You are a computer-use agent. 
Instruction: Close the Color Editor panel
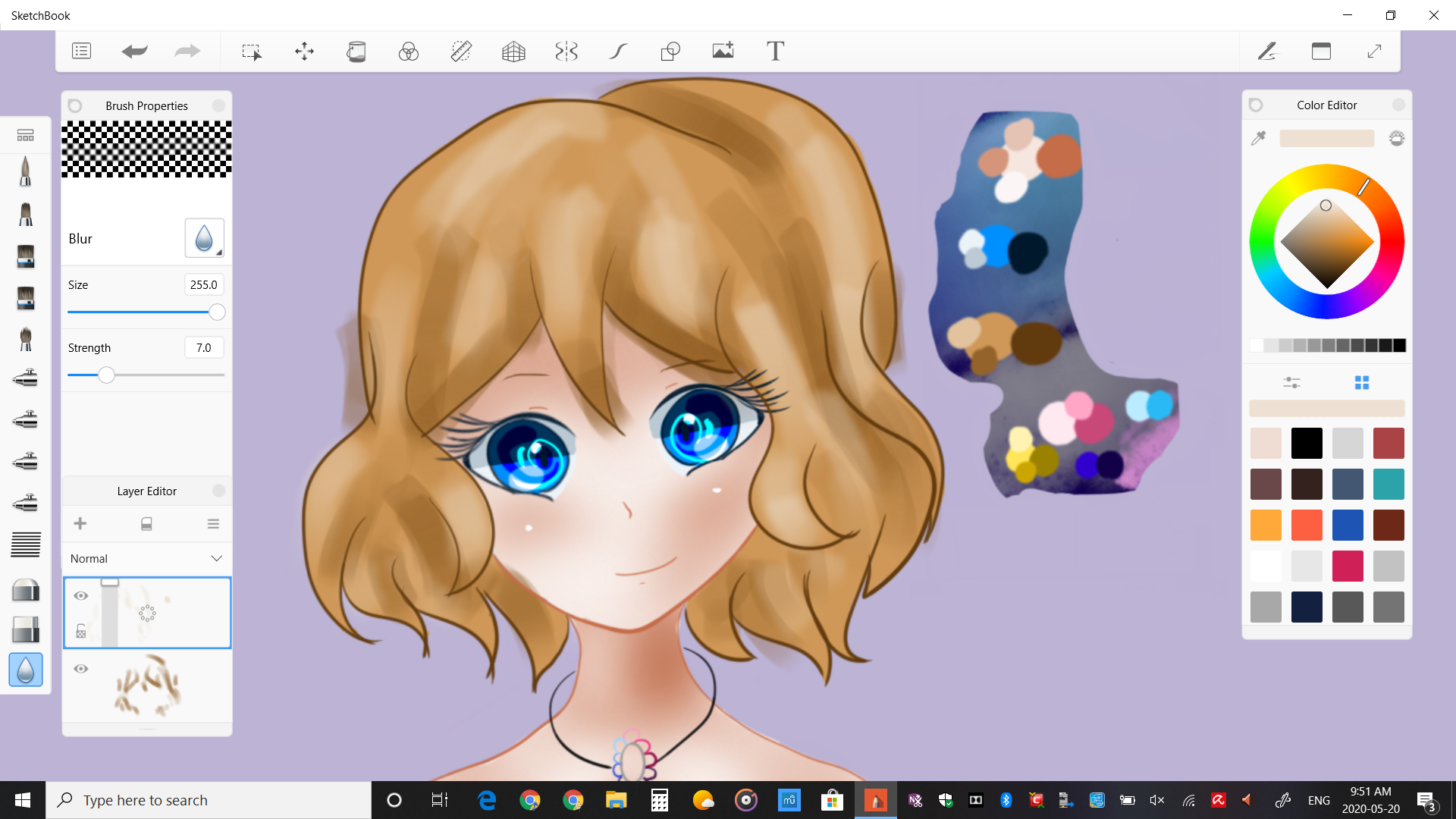click(1398, 105)
